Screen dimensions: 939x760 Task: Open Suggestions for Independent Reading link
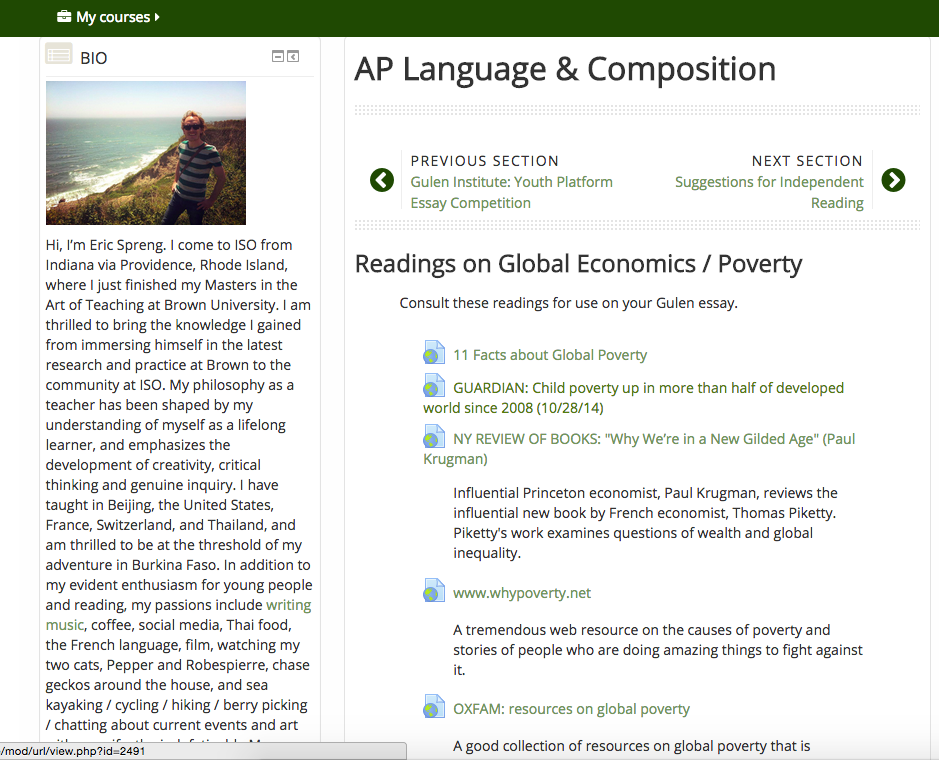click(769, 192)
